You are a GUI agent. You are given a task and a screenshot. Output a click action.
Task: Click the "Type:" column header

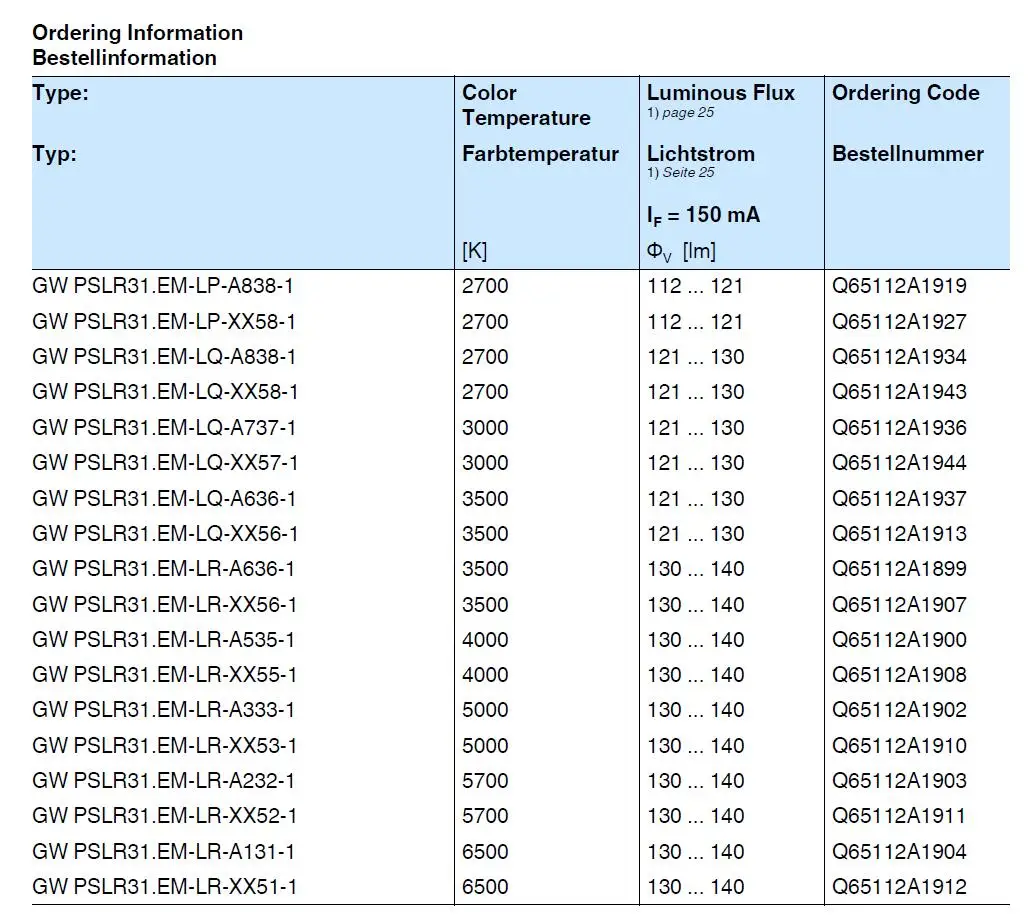pyautogui.click(x=61, y=93)
